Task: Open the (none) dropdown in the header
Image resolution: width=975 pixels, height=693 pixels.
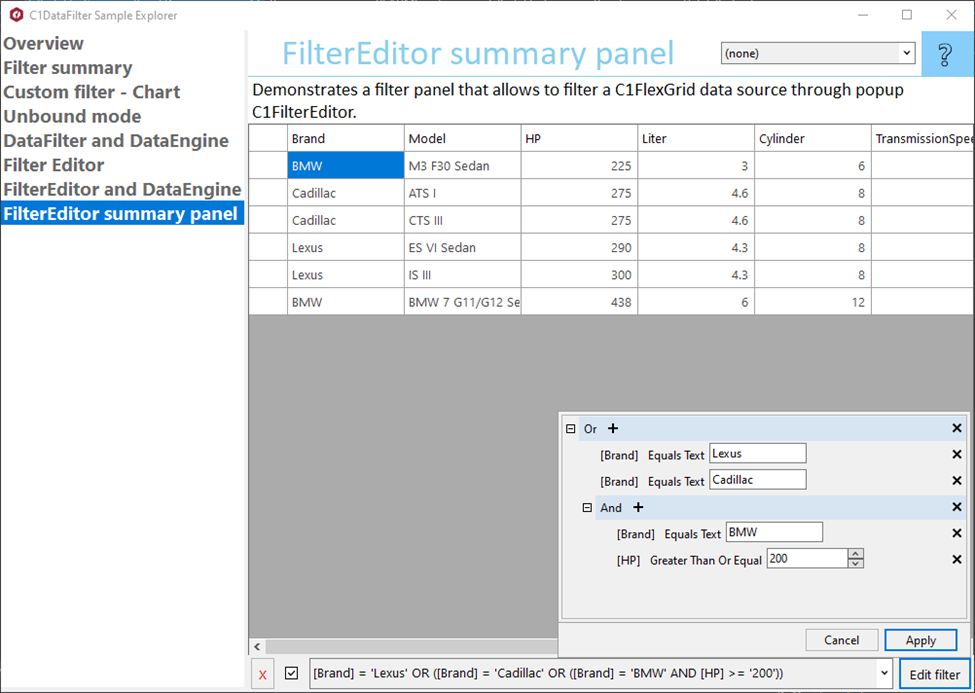Action: pyautogui.click(x=905, y=52)
